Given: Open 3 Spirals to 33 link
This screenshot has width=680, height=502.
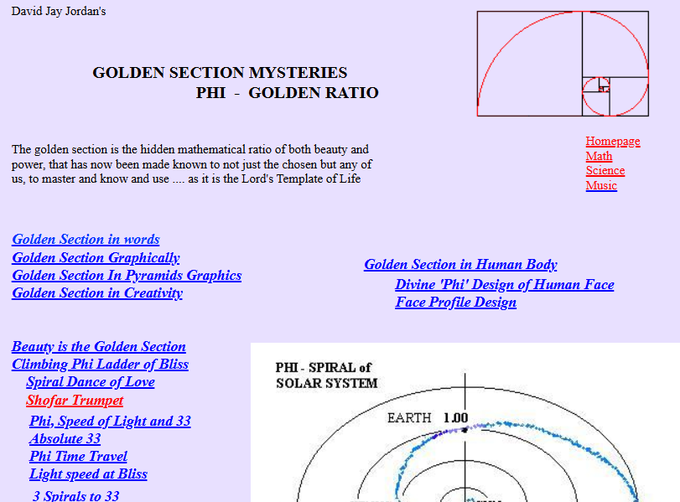Looking at the screenshot, I should click(75, 495).
